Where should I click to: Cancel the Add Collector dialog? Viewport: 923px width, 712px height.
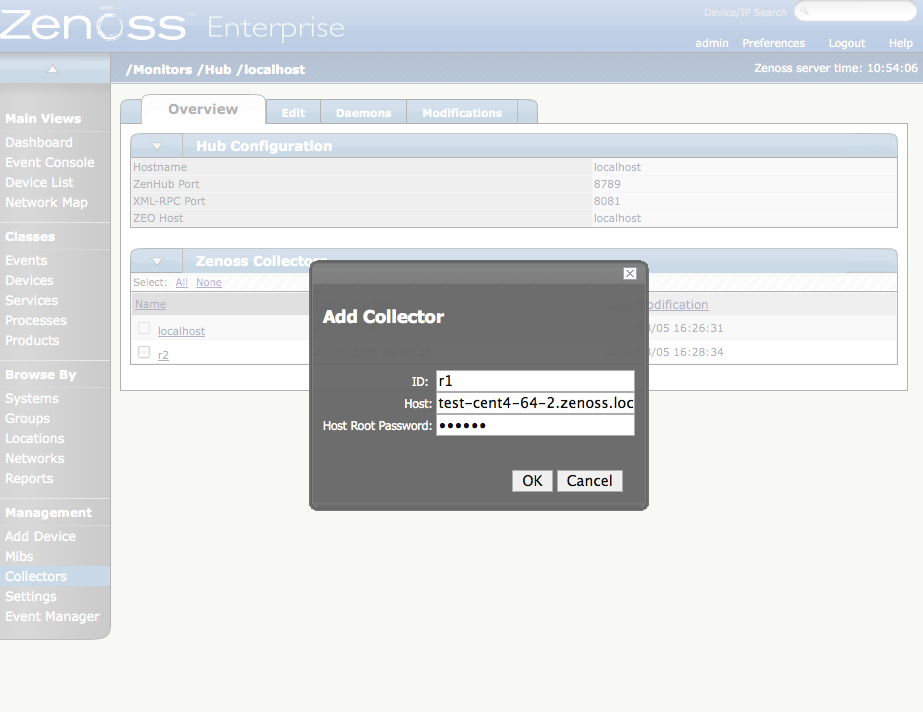click(589, 481)
